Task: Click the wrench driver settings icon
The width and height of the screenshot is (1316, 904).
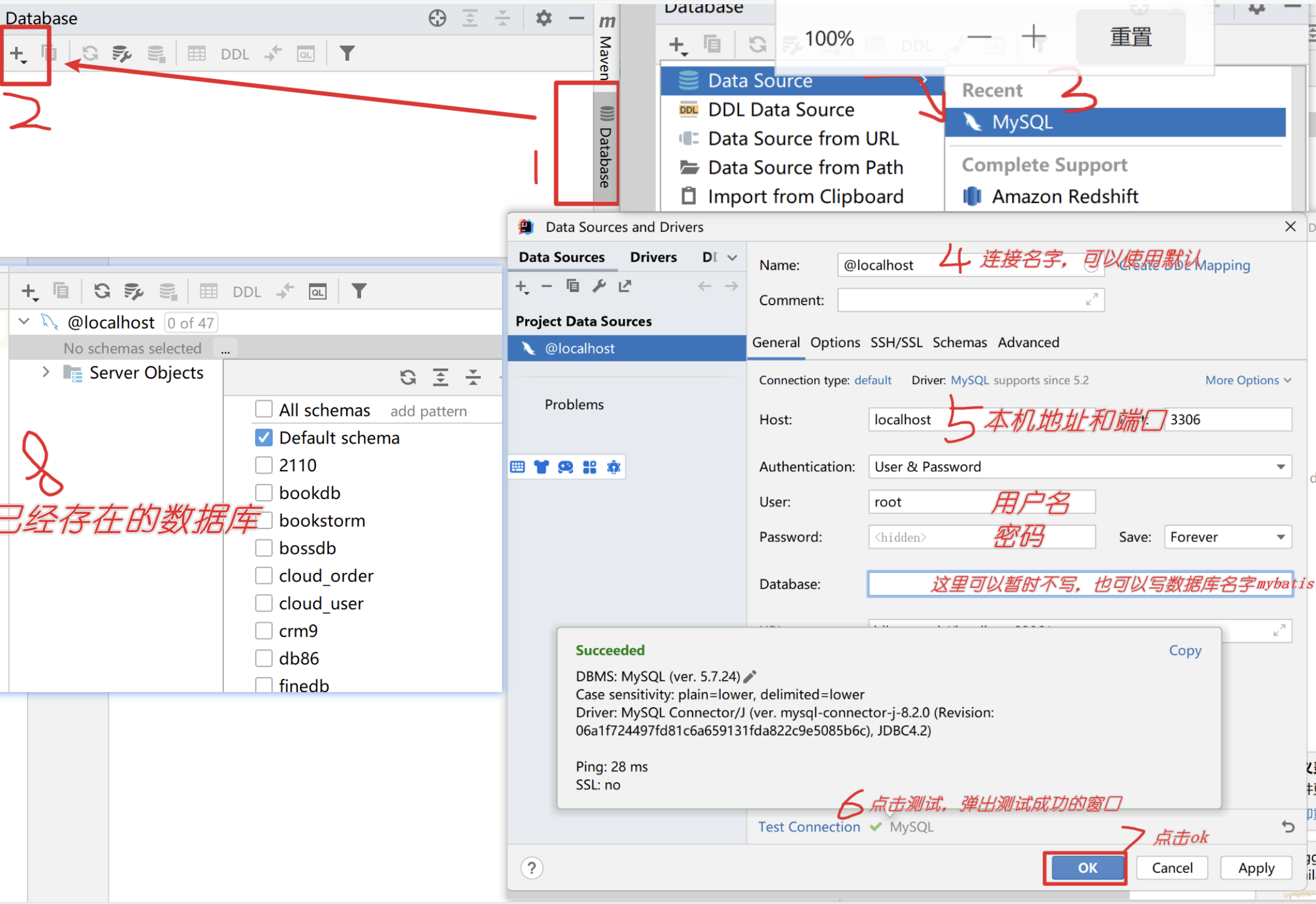Action: coord(599,286)
